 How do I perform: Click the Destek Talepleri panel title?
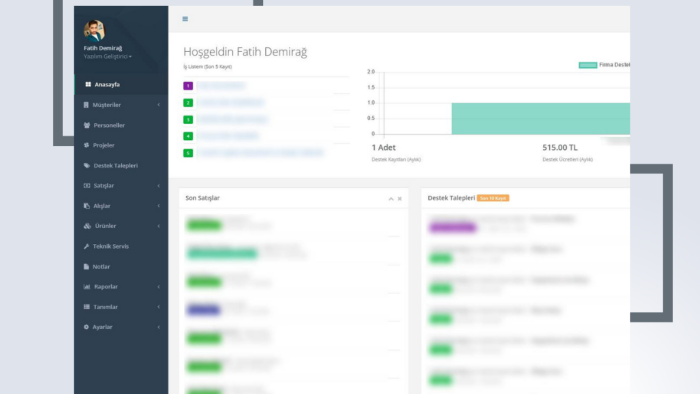(x=451, y=198)
